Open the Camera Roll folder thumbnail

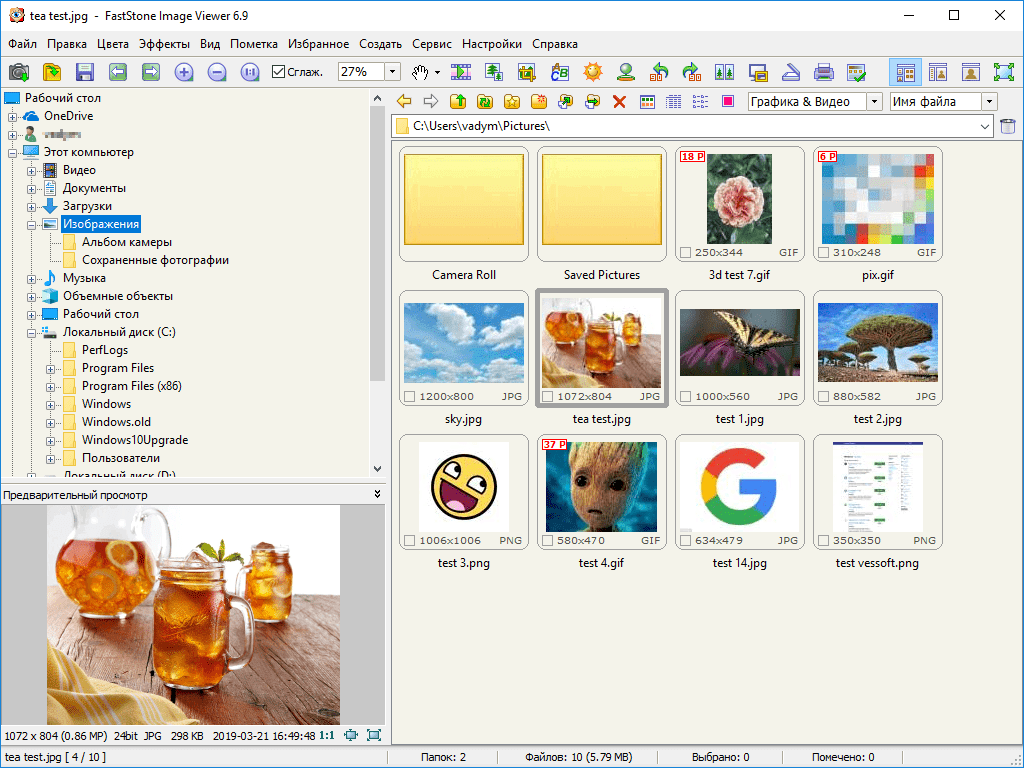click(x=464, y=204)
